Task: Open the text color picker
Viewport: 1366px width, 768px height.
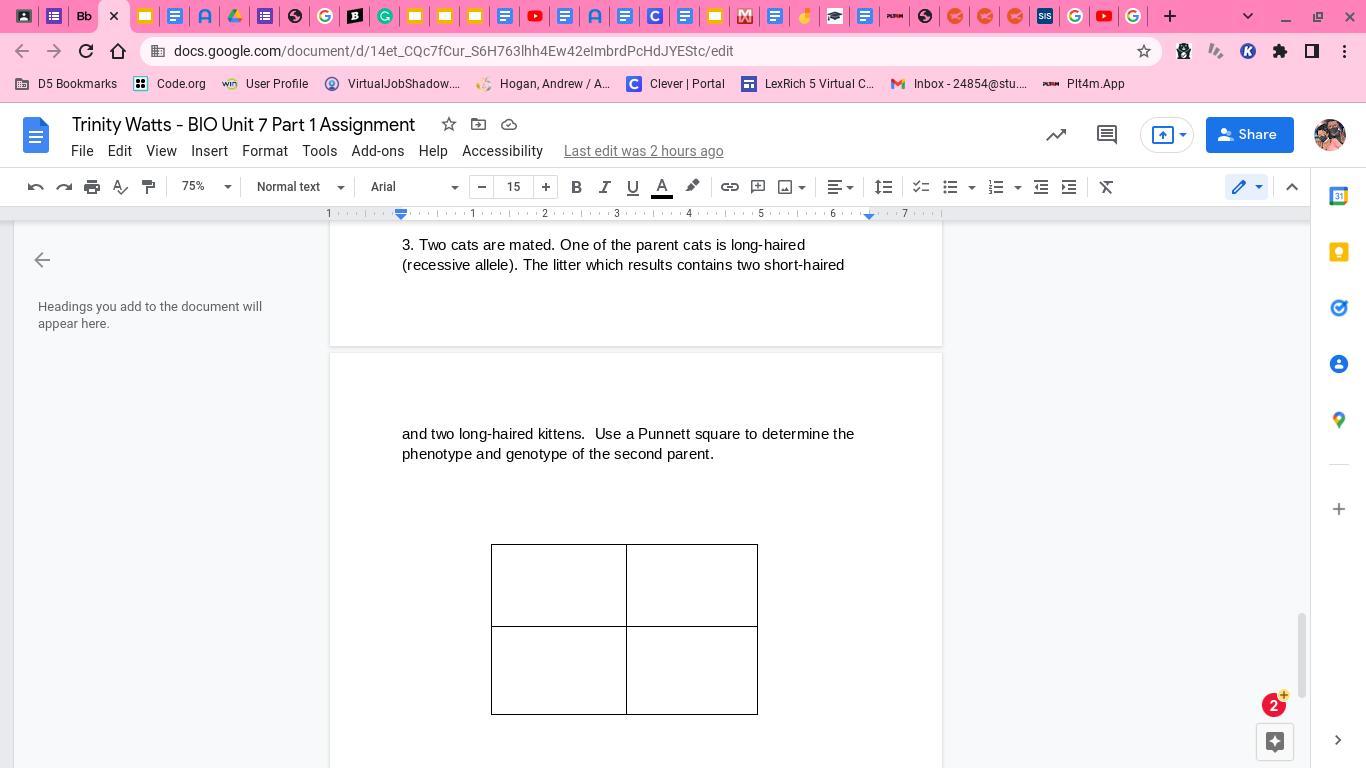Action: pyautogui.click(x=661, y=187)
